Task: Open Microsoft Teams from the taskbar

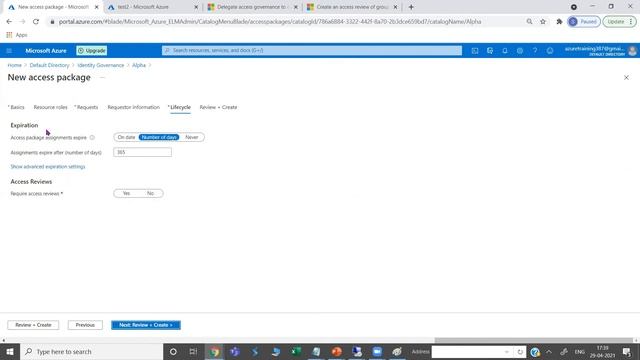Action: click(235, 351)
